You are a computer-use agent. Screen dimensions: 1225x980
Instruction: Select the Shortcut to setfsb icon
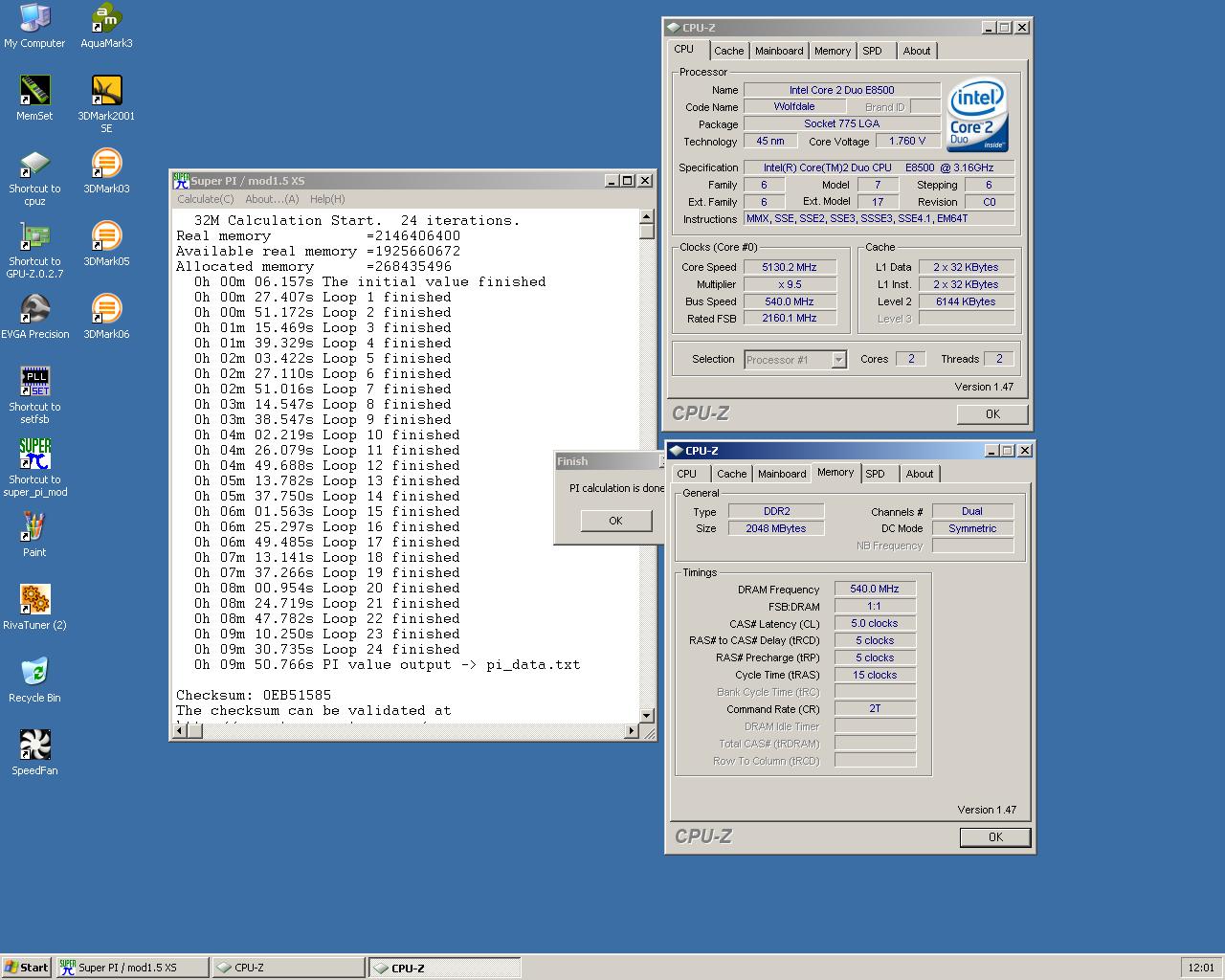34,395
